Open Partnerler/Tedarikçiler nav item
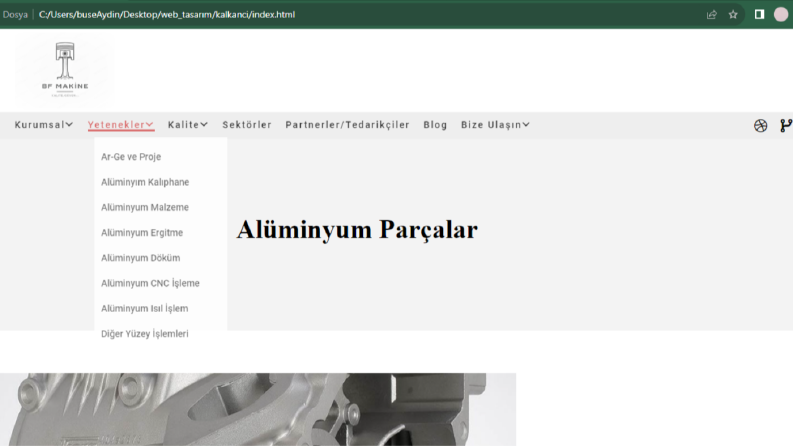Viewport: 793px width, 446px height. 347,124
